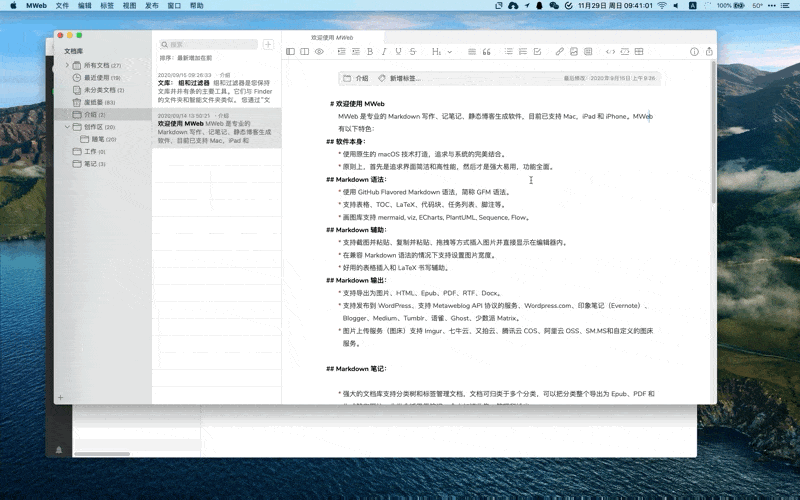
Task: Apply strikethrough formatting
Action: [x=413, y=52]
